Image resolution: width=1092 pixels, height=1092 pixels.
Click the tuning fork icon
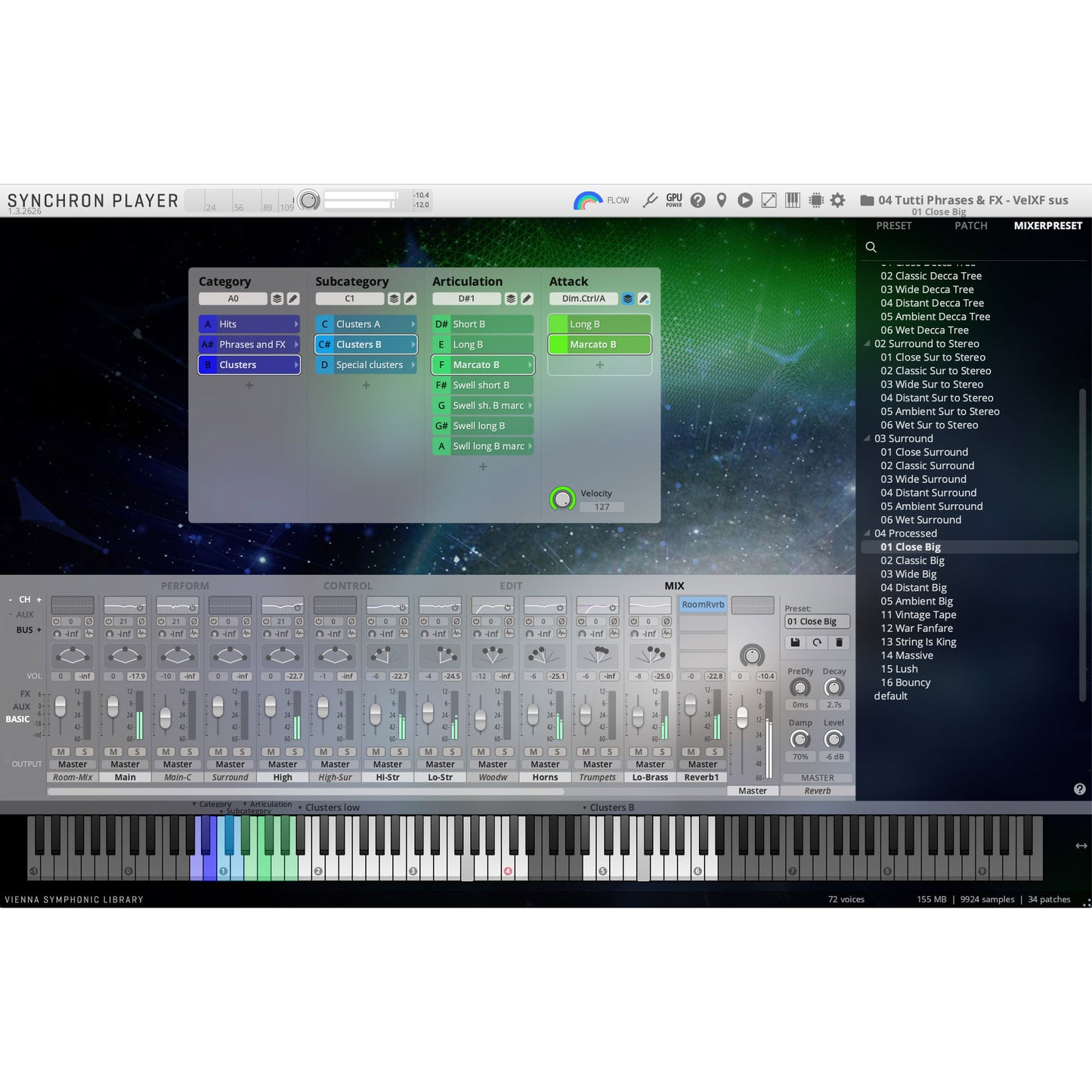click(x=650, y=200)
